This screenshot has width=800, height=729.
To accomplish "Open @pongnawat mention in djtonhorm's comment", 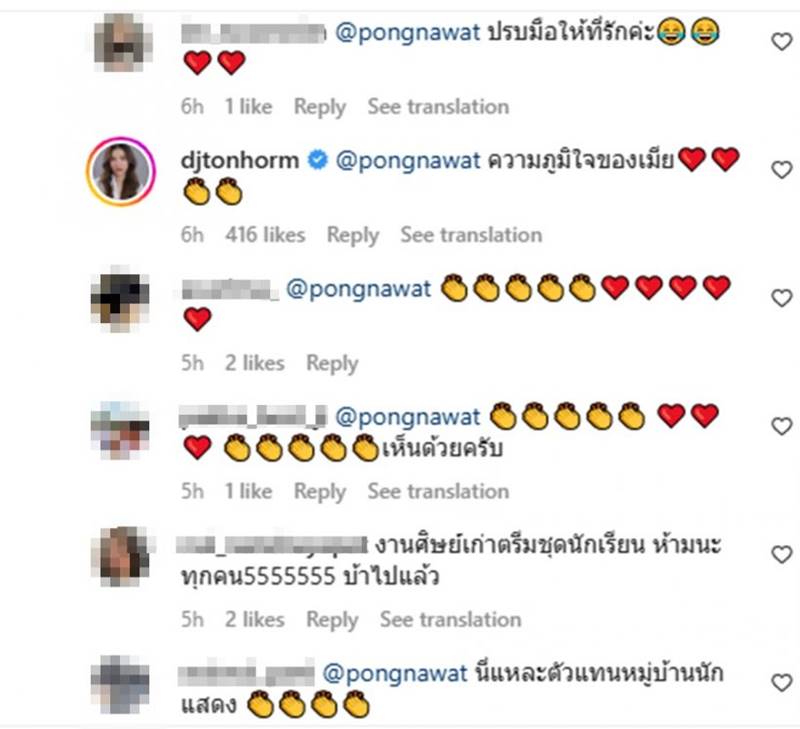I will point(408,161).
